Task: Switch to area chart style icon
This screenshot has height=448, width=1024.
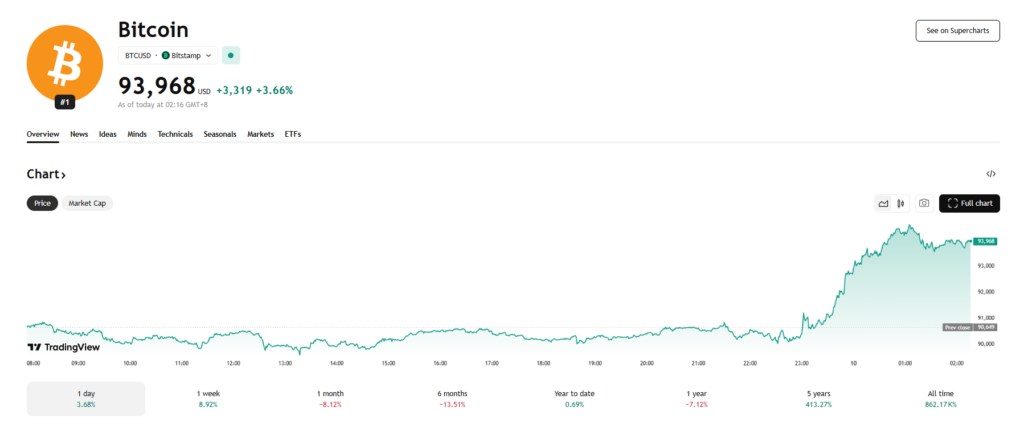Action: [x=883, y=203]
